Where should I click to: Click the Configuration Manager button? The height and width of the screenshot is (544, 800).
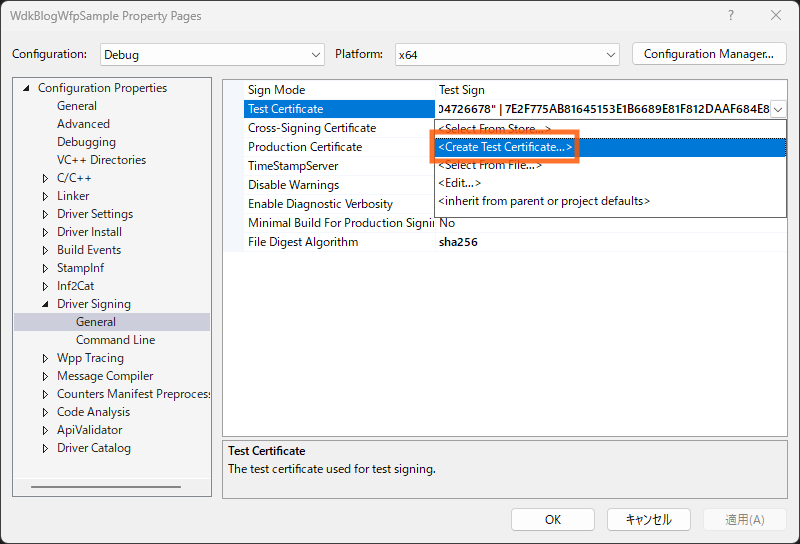(x=709, y=54)
